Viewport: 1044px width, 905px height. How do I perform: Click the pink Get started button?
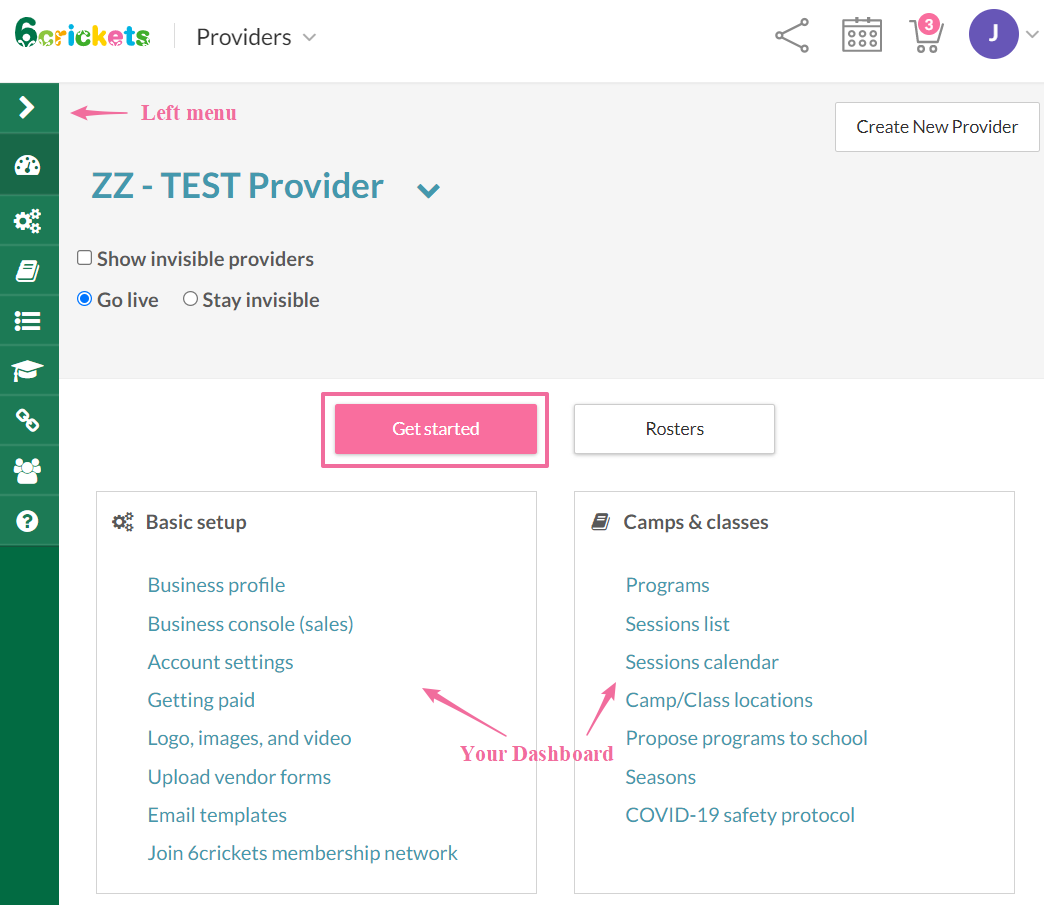[436, 429]
